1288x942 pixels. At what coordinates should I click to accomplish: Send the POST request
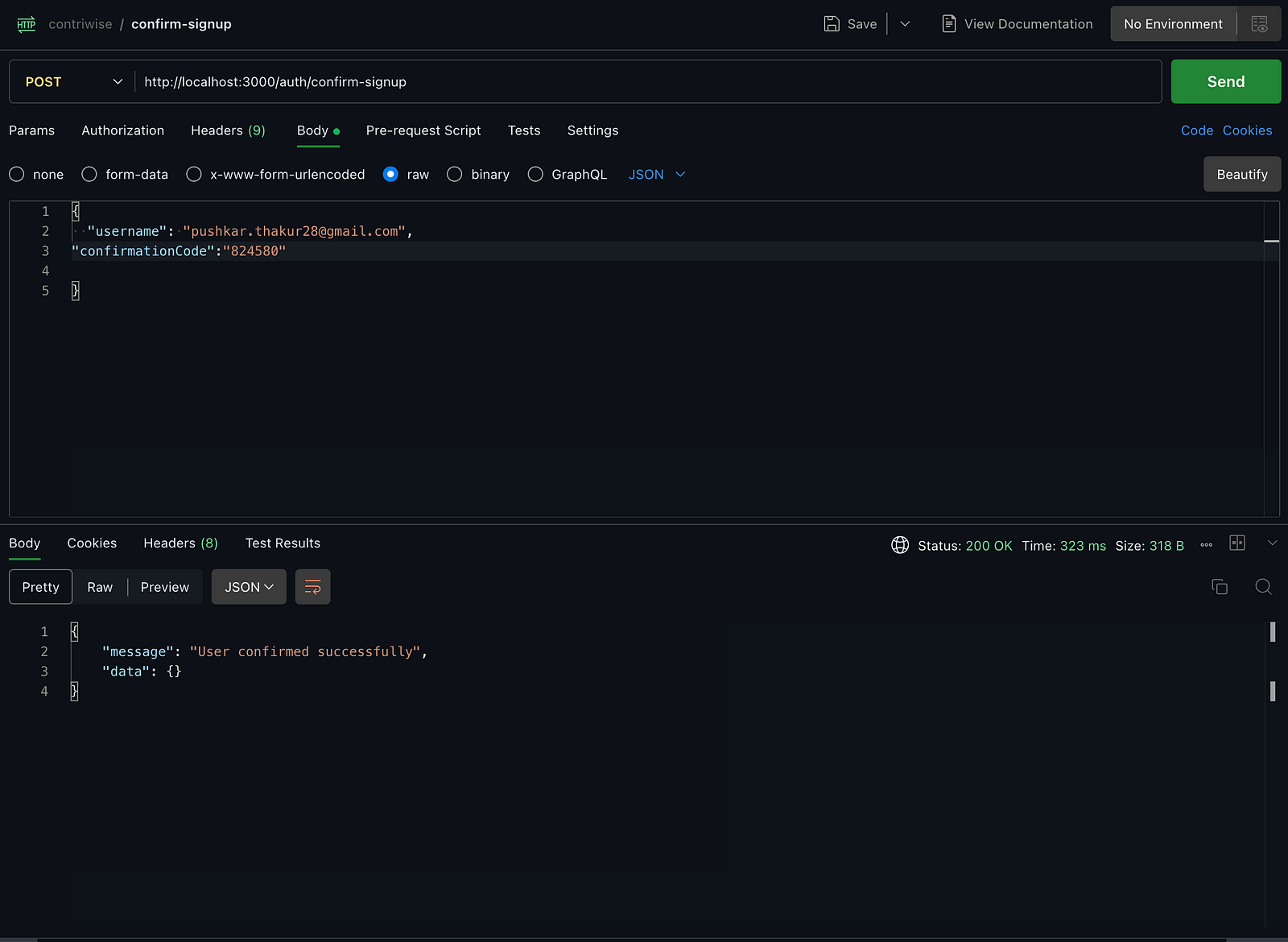[1226, 81]
